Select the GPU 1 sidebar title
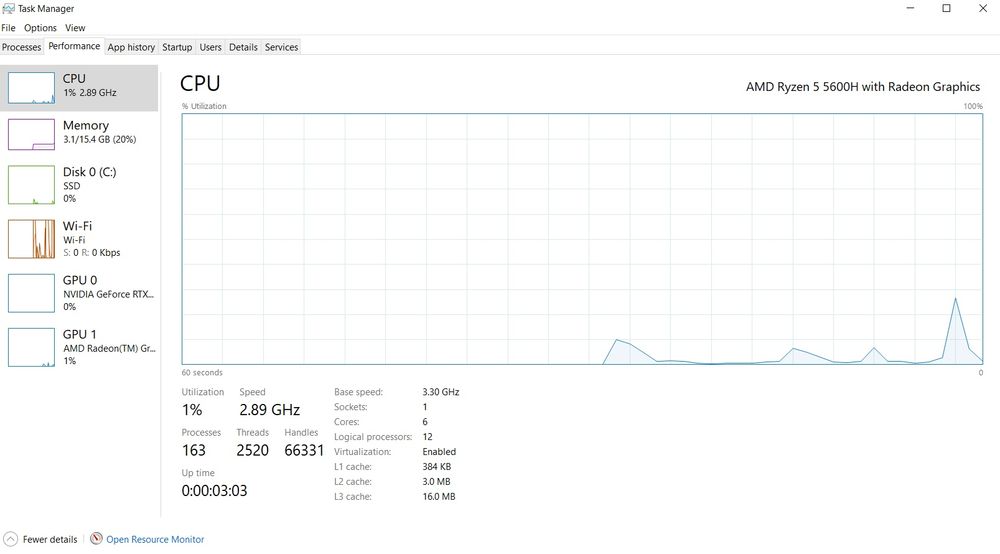1000x554 pixels. pos(80,335)
